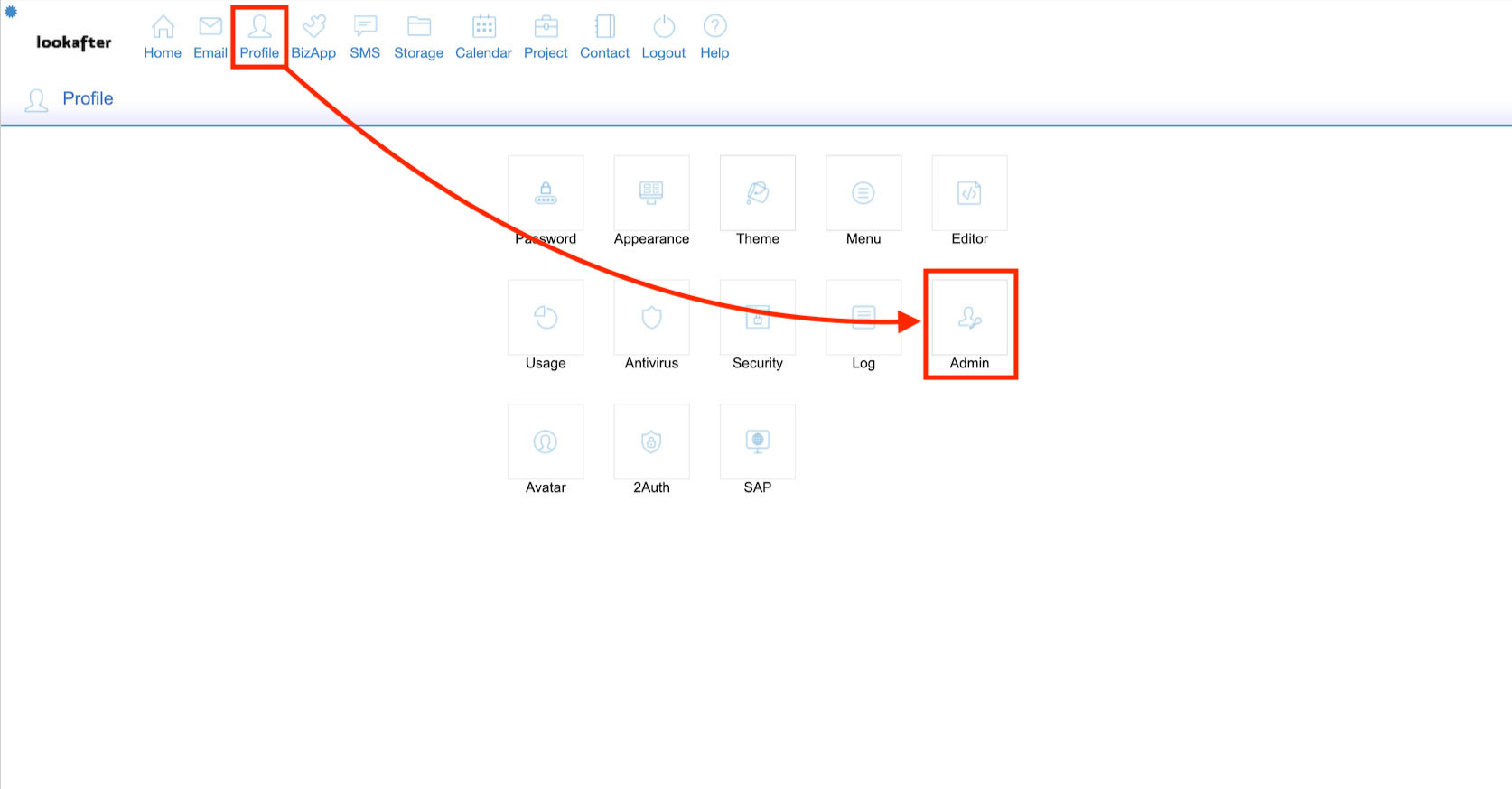The height and width of the screenshot is (789, 1512).
Task: Click the lookafter logo
Action: 74,42
